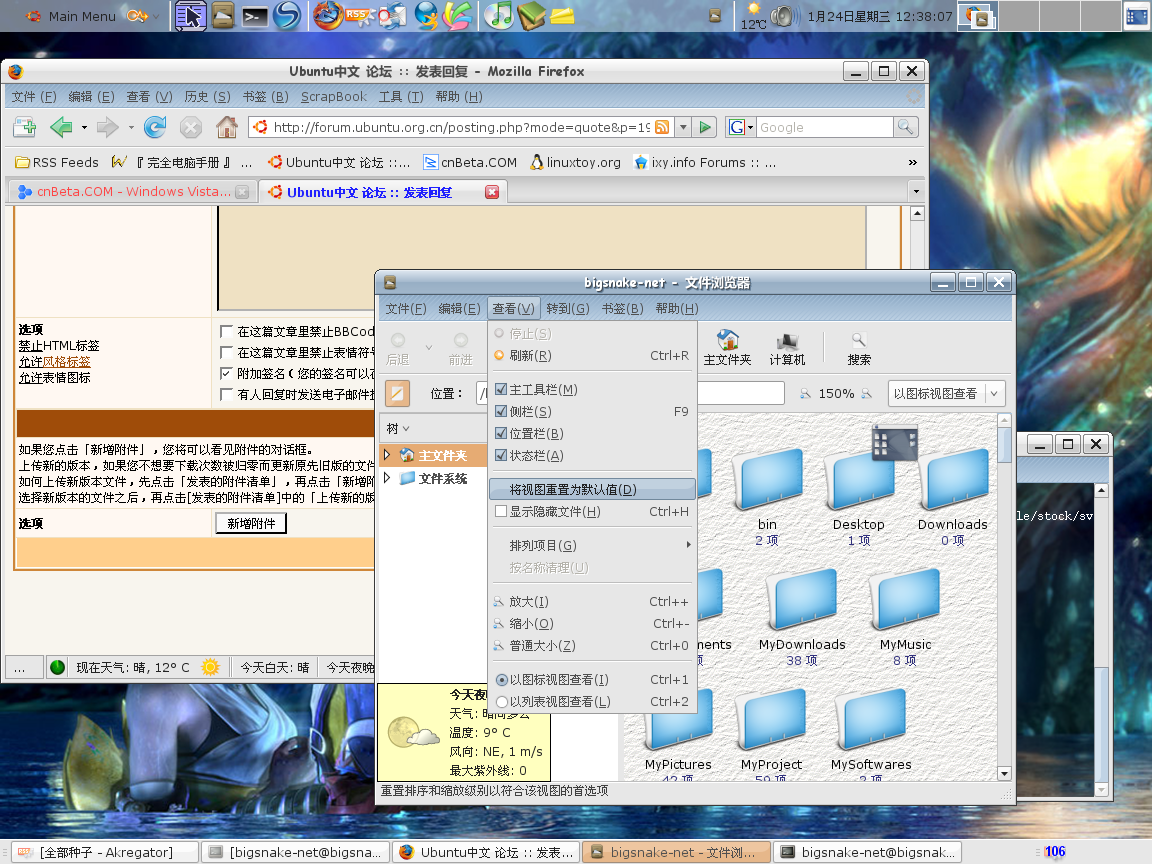The width and height of the screenshot is (1152, 864).
Task: Click the 新增附件 button
Action: point(251,523)
